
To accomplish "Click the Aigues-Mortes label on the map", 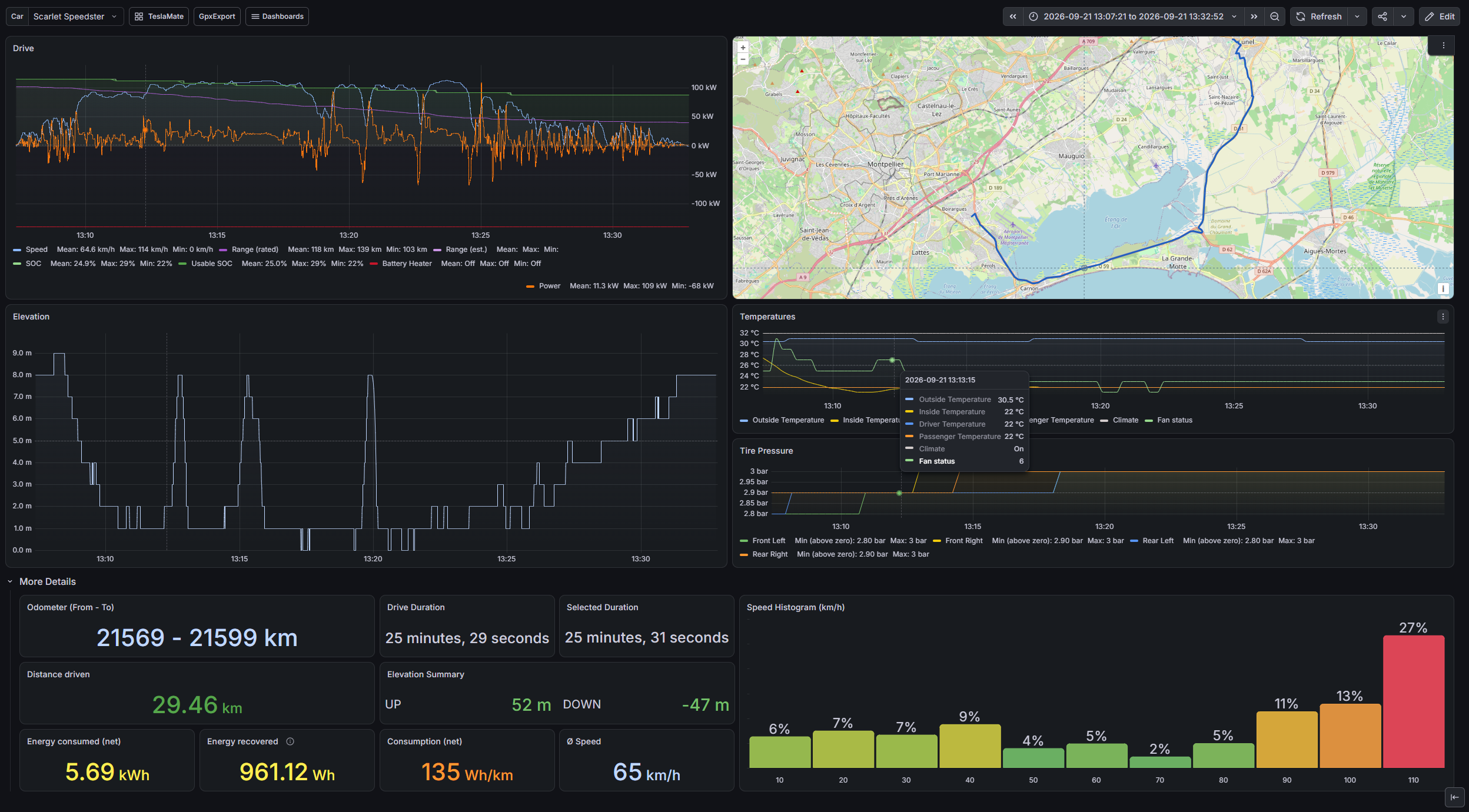I will [1325, 251].
